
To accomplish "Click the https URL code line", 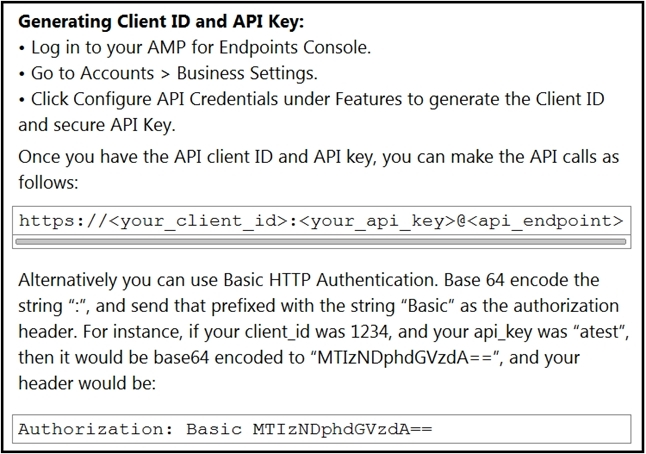I will pyautogui.click(x=321, y=221).
